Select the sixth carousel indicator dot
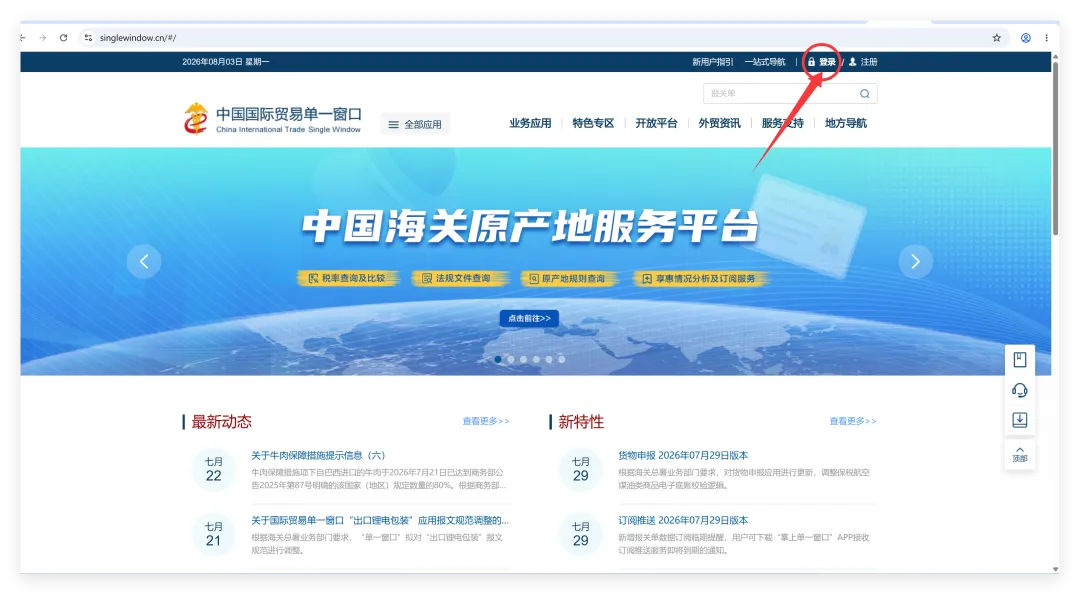This screenshot has height=595, width=1080. [x=561, y=359]
